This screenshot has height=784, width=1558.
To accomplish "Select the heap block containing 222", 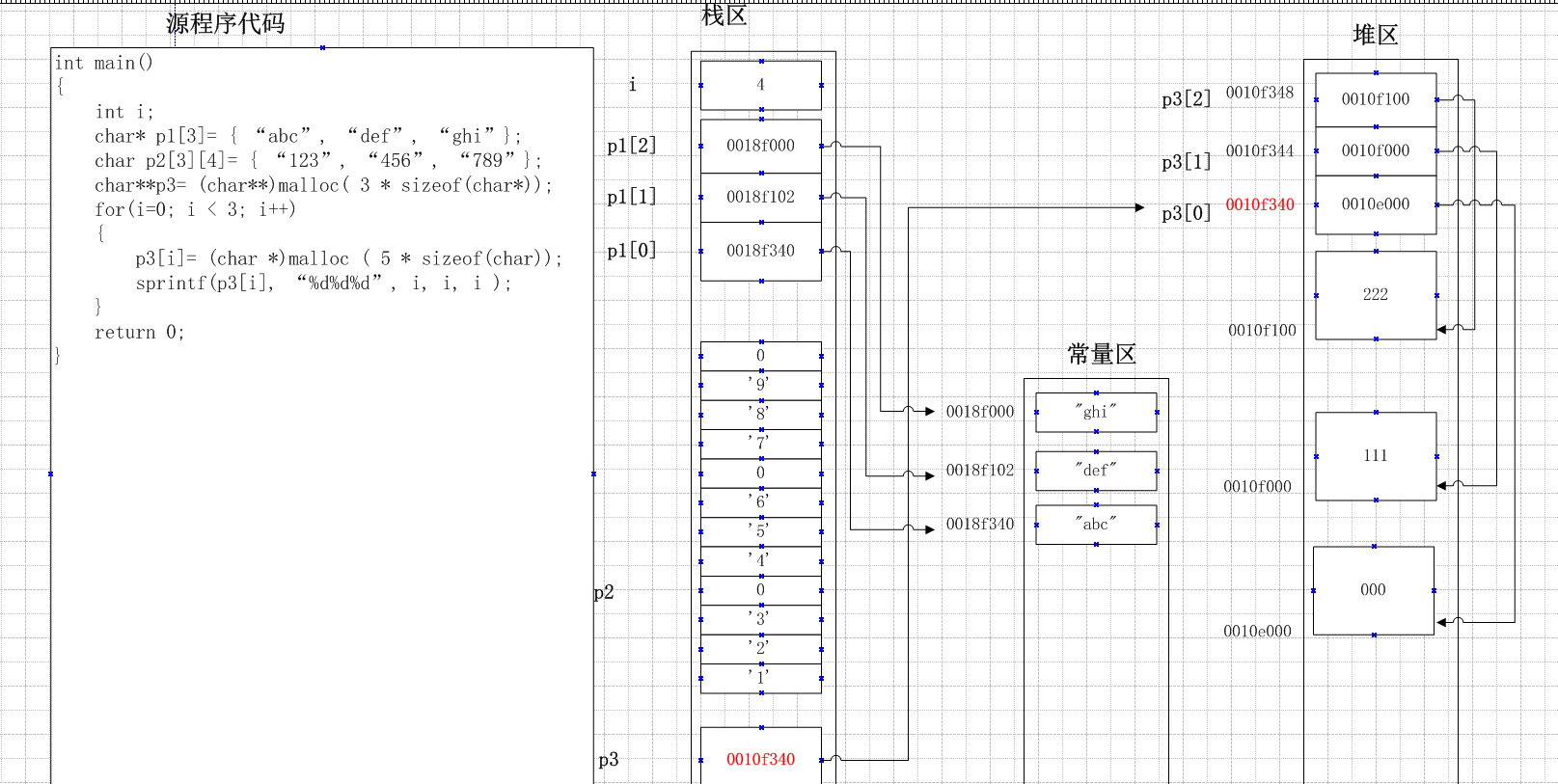I will (1376, 295).
